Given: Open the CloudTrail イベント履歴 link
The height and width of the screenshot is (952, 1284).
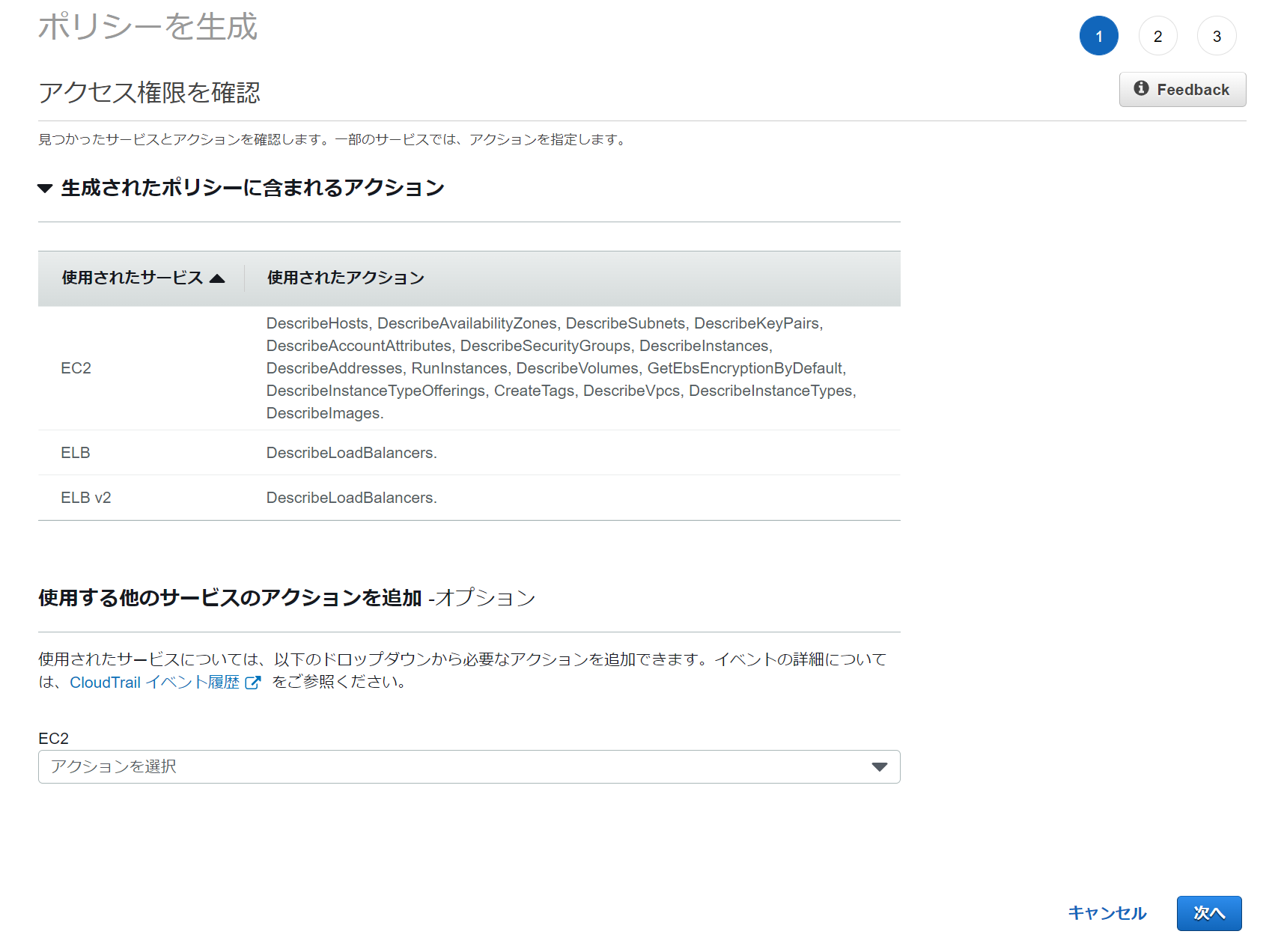Looking at the screenshot, I should point(154,683).
